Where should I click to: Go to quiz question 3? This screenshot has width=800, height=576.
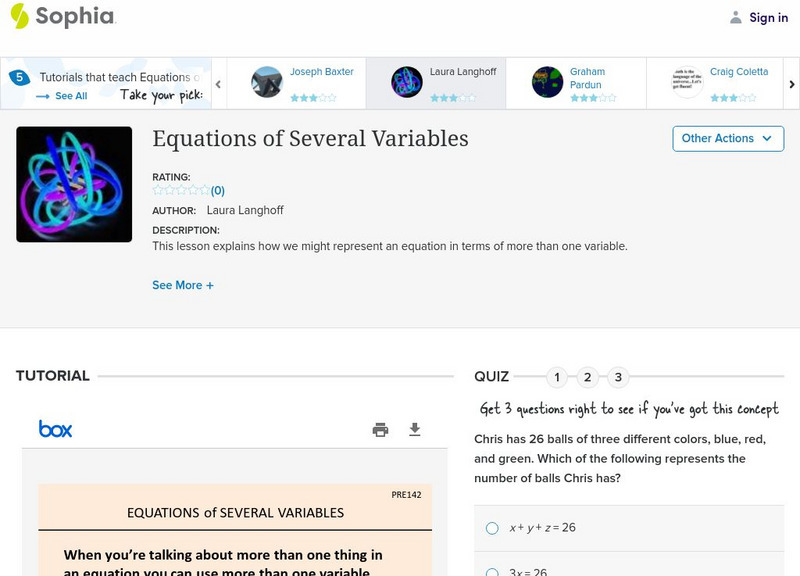[619, 377]
